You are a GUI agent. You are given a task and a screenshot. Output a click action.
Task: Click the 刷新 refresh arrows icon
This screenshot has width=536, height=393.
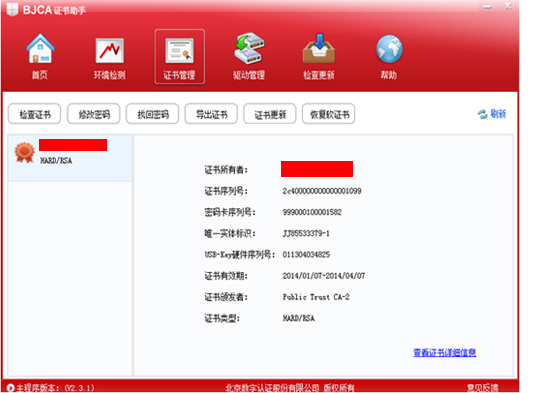click(x=482, y=114)
